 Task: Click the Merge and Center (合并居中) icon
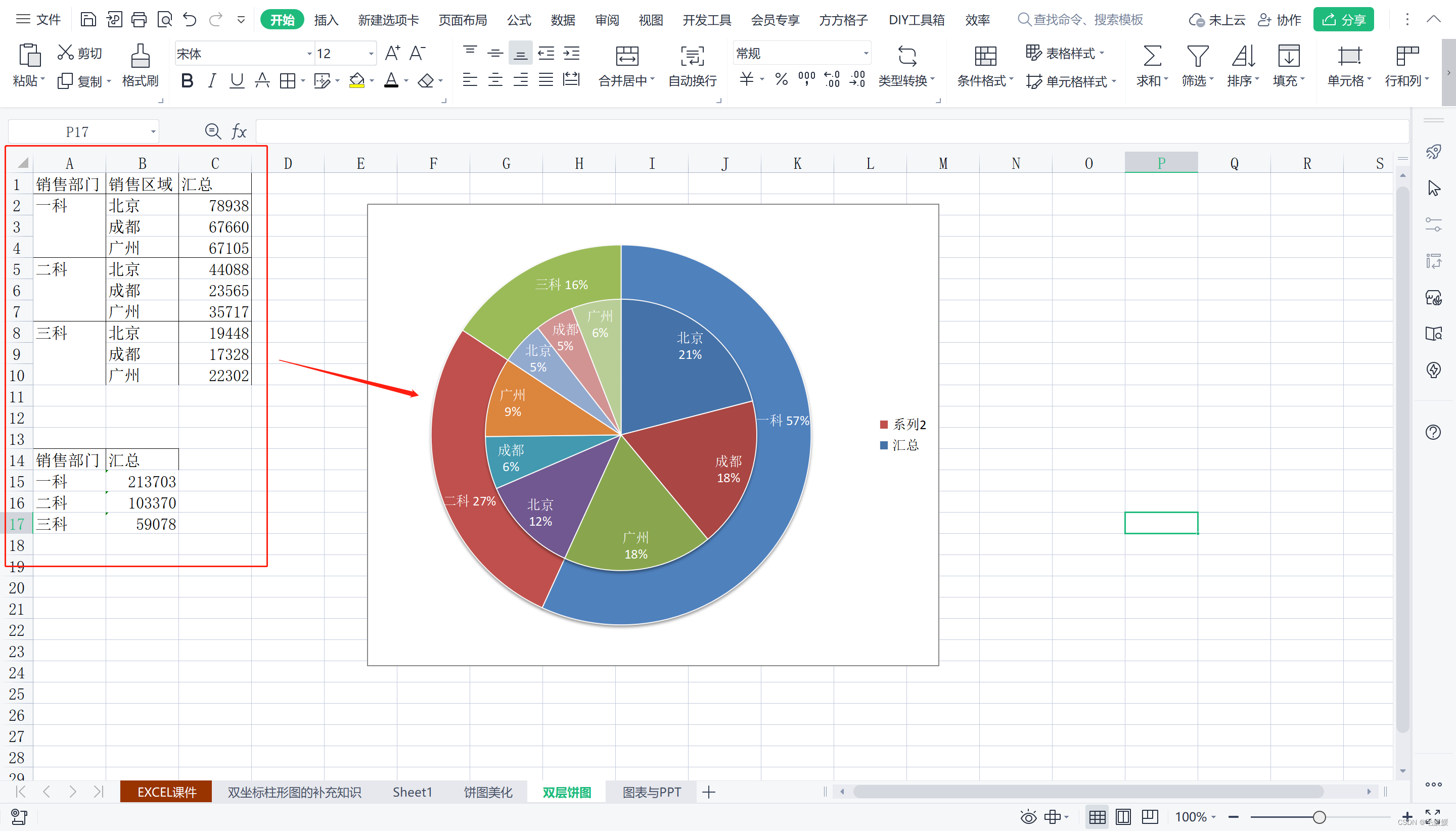coord(627,57)
